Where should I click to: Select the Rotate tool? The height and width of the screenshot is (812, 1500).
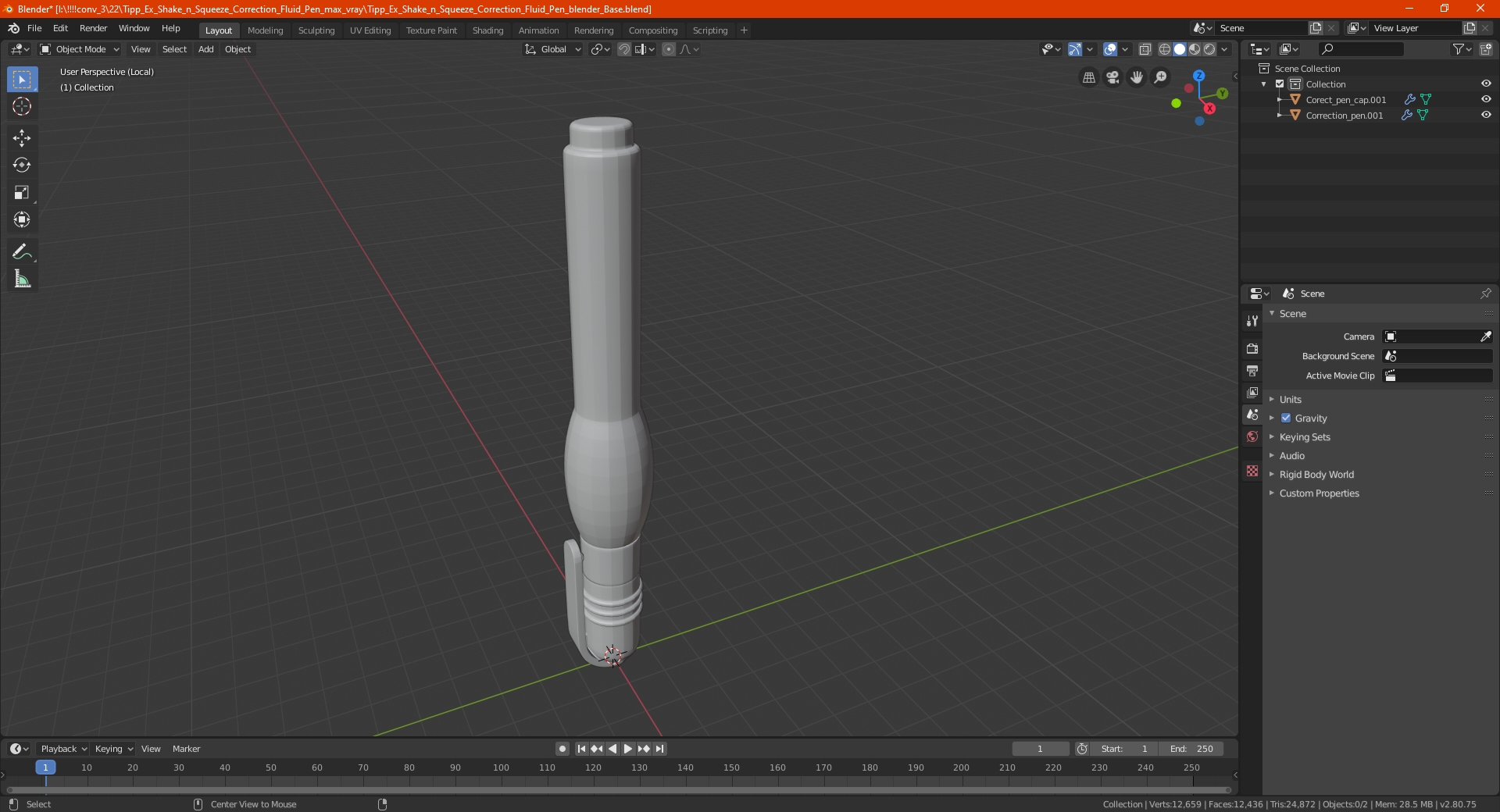click(22, 165)
